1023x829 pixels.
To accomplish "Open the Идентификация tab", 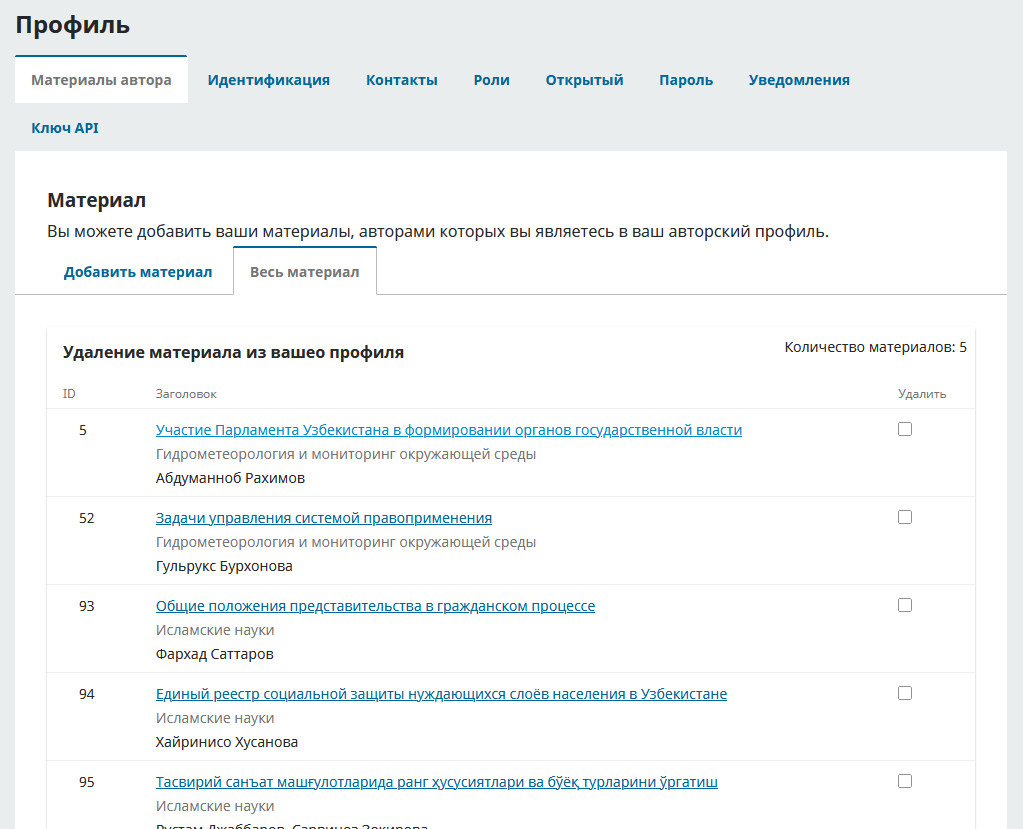I will [x=268, y=80].
